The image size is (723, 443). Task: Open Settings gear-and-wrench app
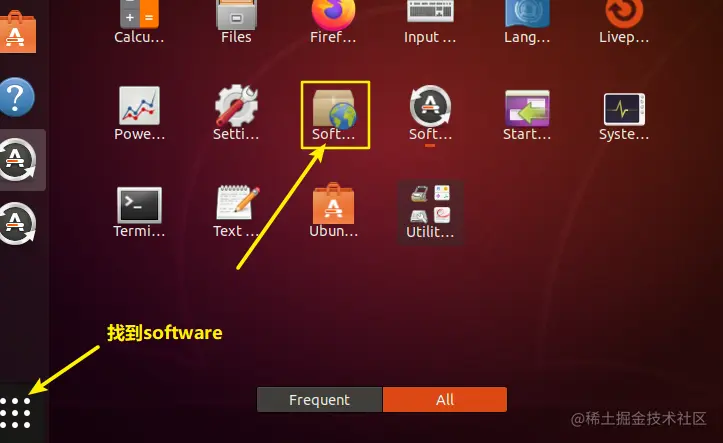[x=236, y=113]
